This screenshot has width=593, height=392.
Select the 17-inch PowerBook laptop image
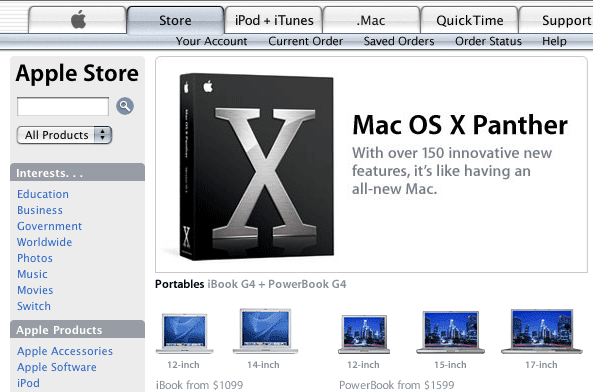coord(542,331)
